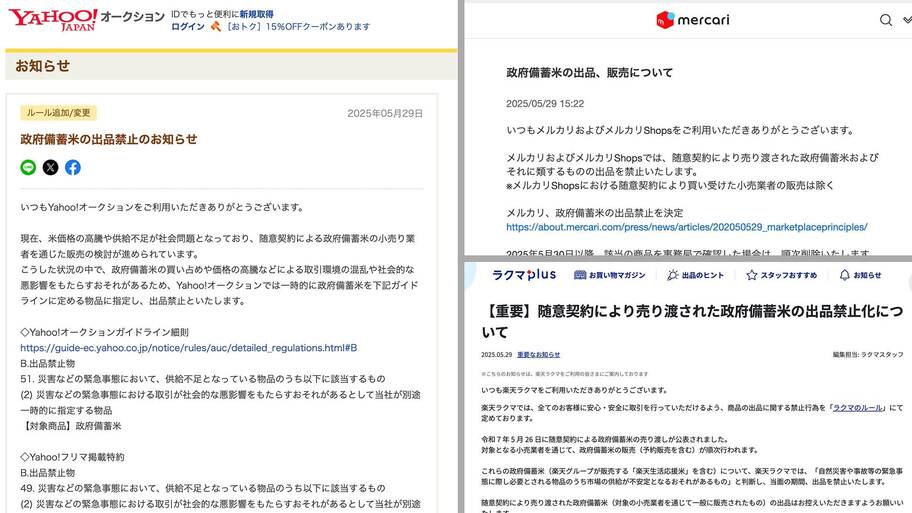Image resolution: width=912 pixels, height=513 pixels.
Task: Click the ラクマのルール link
Action: 857,408
